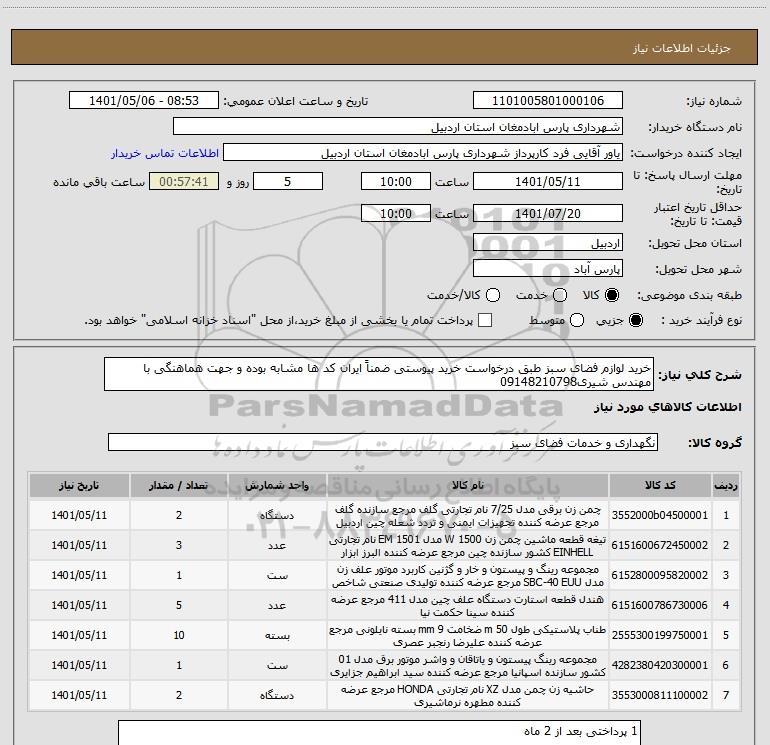Click the طناب پلاستیکی item name

[468, 635]
